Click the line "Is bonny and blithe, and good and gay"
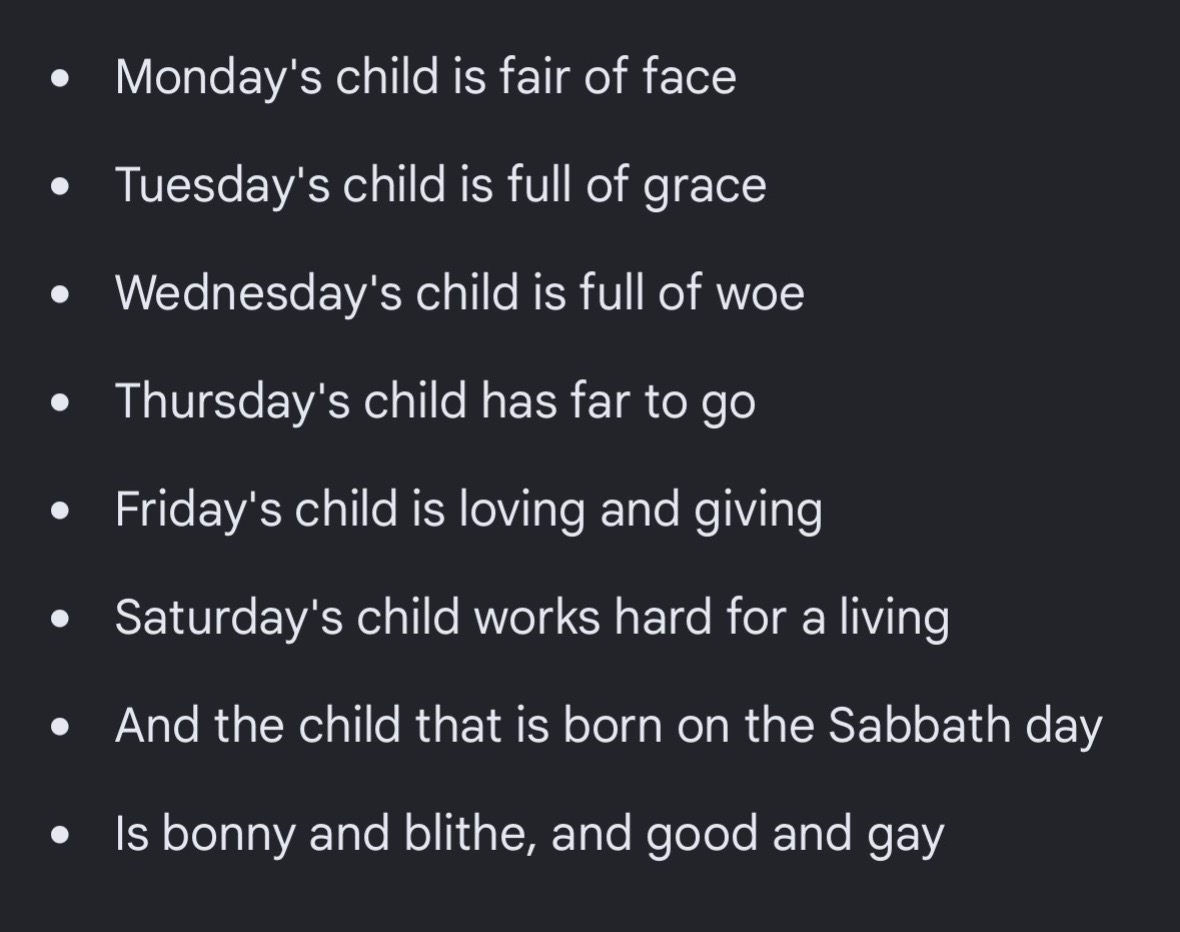 pos(529,835)
